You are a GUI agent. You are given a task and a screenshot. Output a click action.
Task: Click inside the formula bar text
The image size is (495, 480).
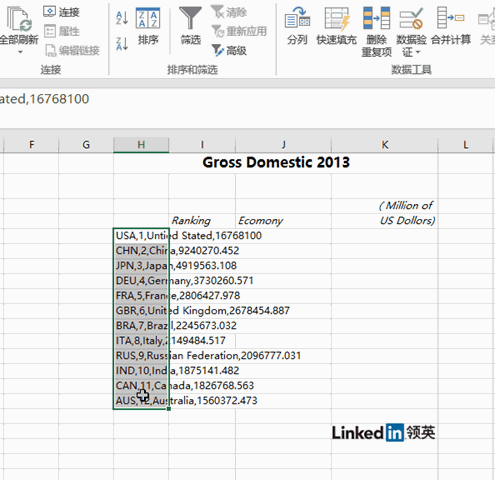[45, 99]
